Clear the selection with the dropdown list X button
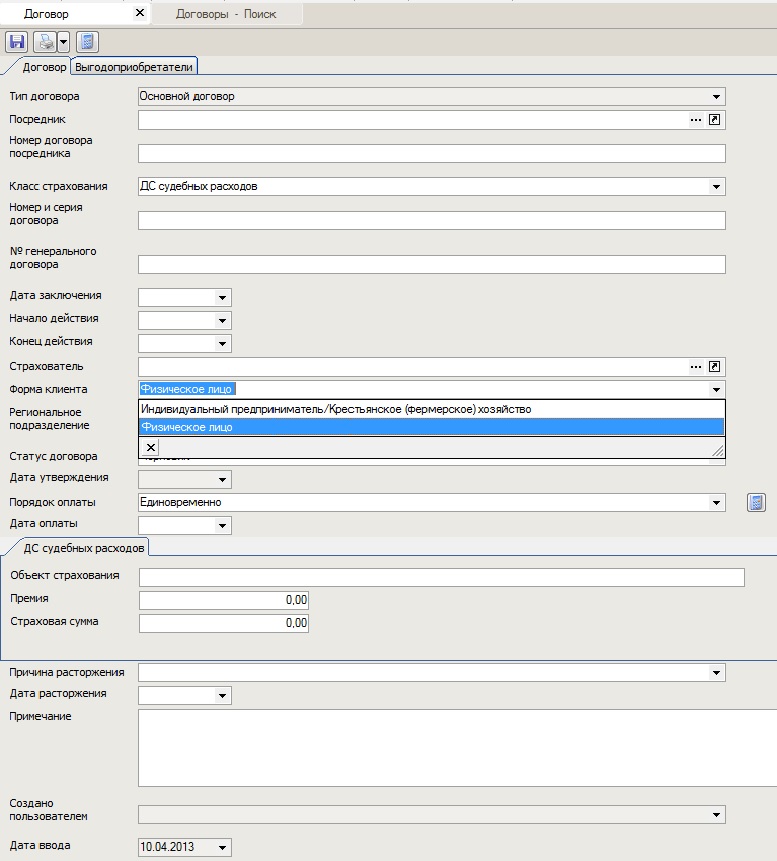This screenshot has height=861, width=777. 150,447
